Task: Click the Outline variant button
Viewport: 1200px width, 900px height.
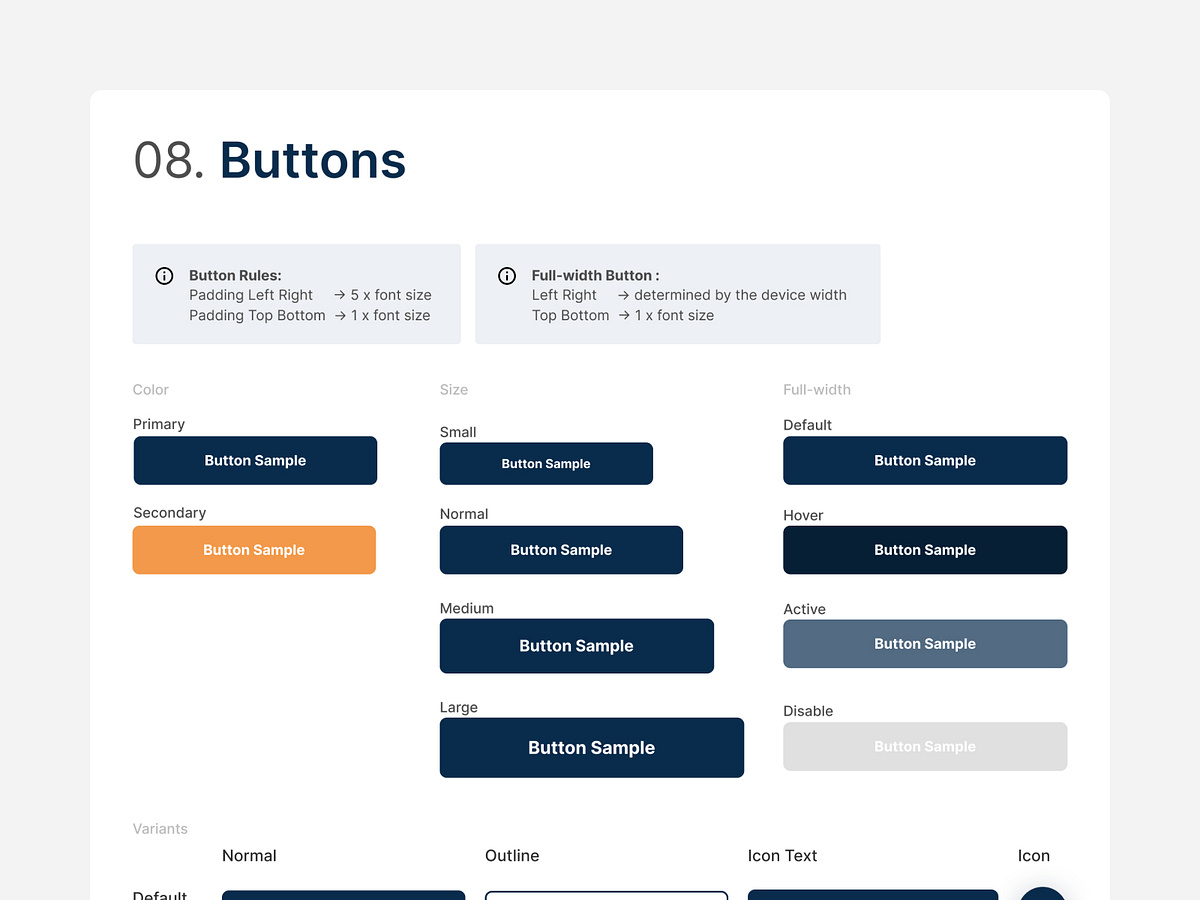Action: click(x=606, y=895)
